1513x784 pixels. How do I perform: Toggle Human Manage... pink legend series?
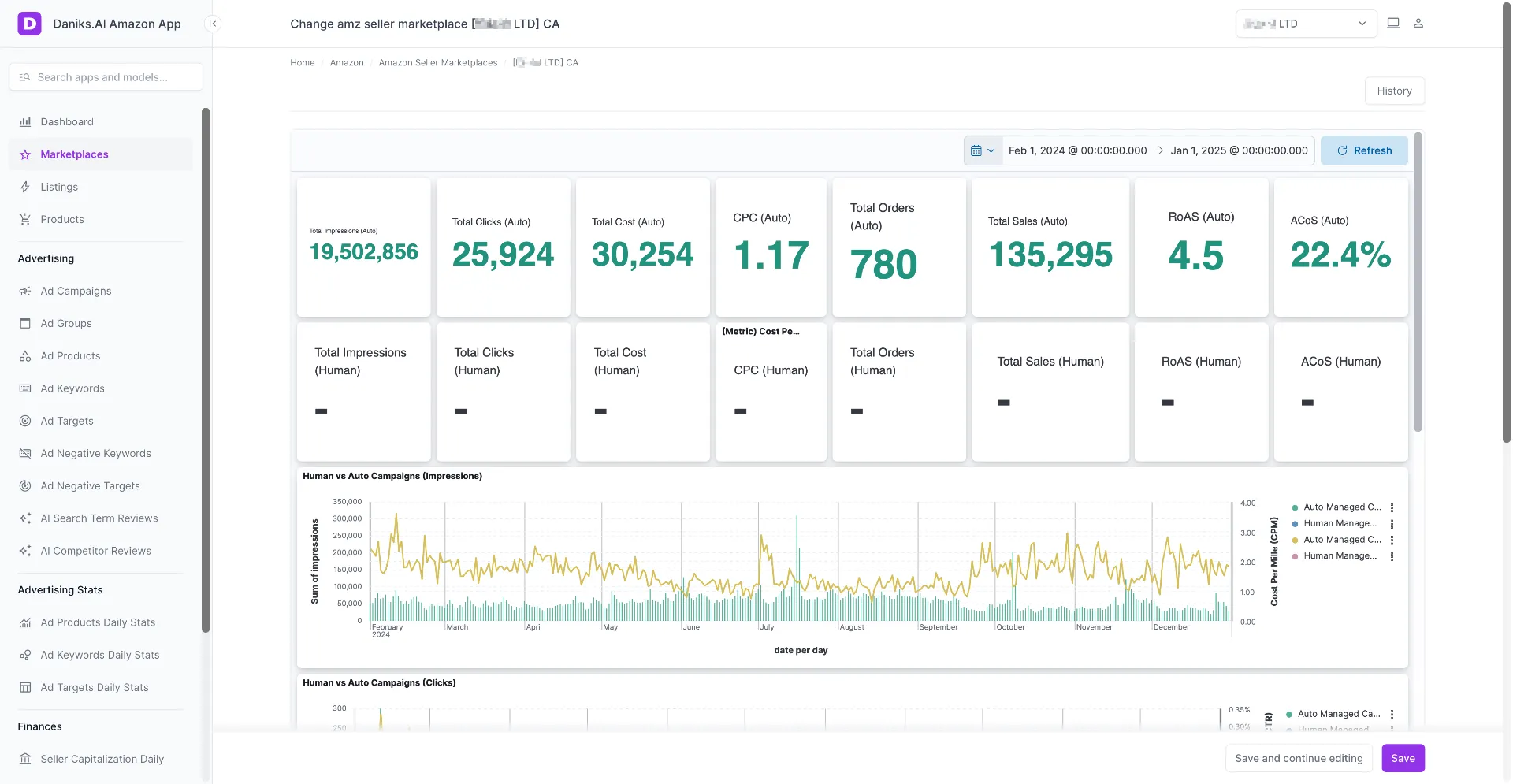click(x=1336, y=556)
